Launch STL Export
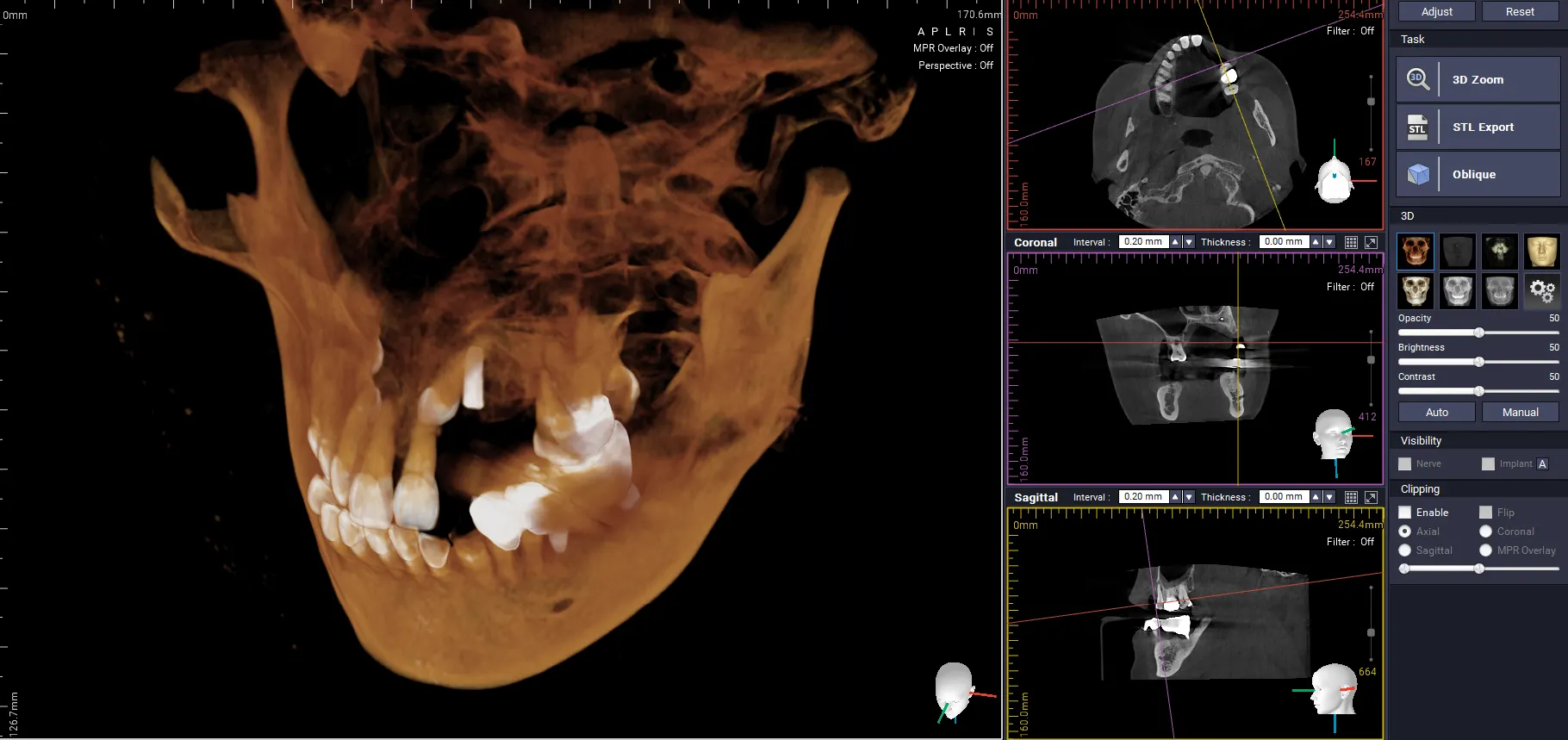Image resolution: width=1568 pixels, height=740 pixels. [x=1478, y=127]
